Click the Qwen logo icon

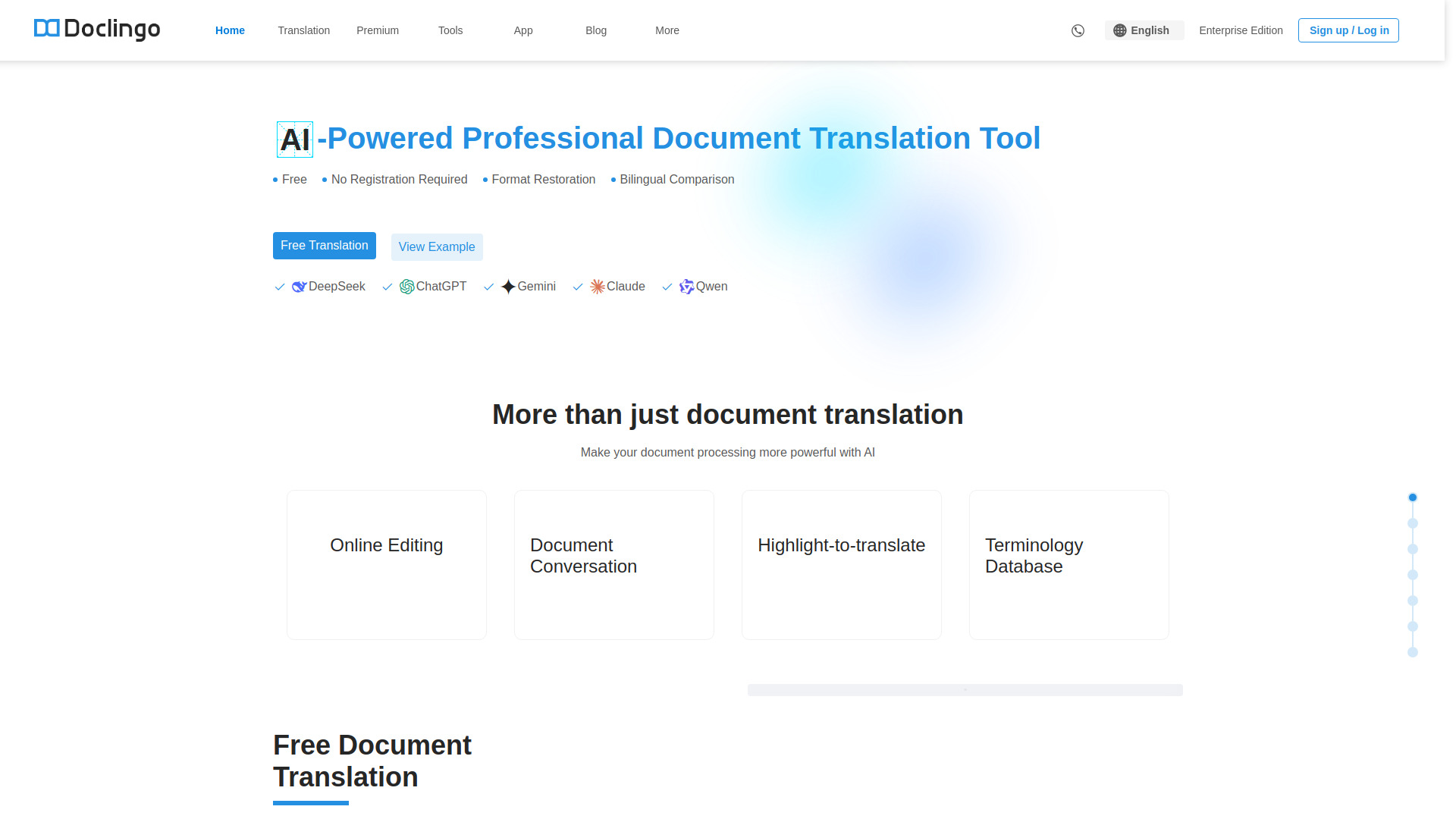686,287
